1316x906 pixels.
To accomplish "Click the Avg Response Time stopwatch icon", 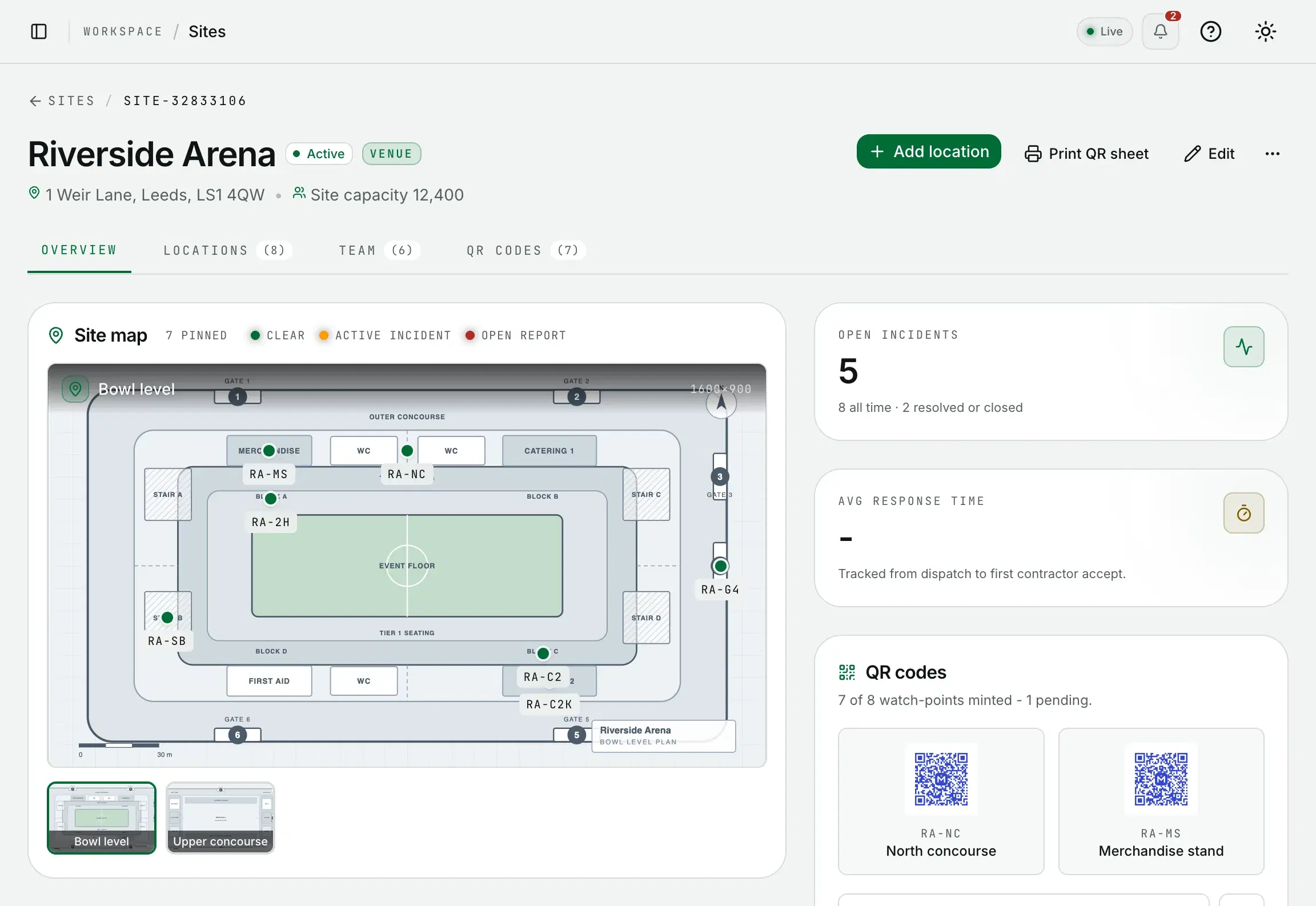I will 1243,513.
